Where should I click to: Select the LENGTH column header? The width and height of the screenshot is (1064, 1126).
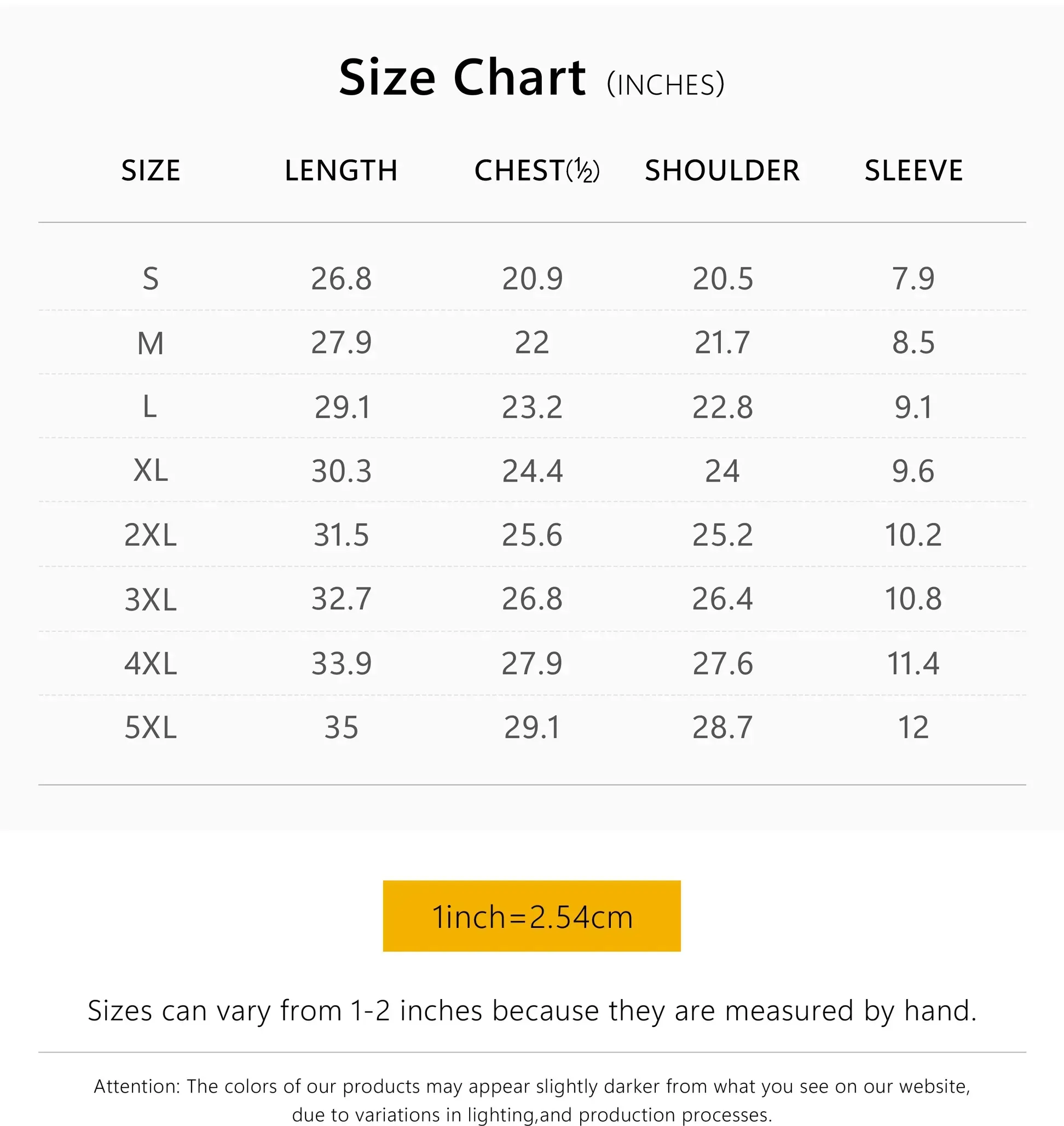click(x=341, y=170)
